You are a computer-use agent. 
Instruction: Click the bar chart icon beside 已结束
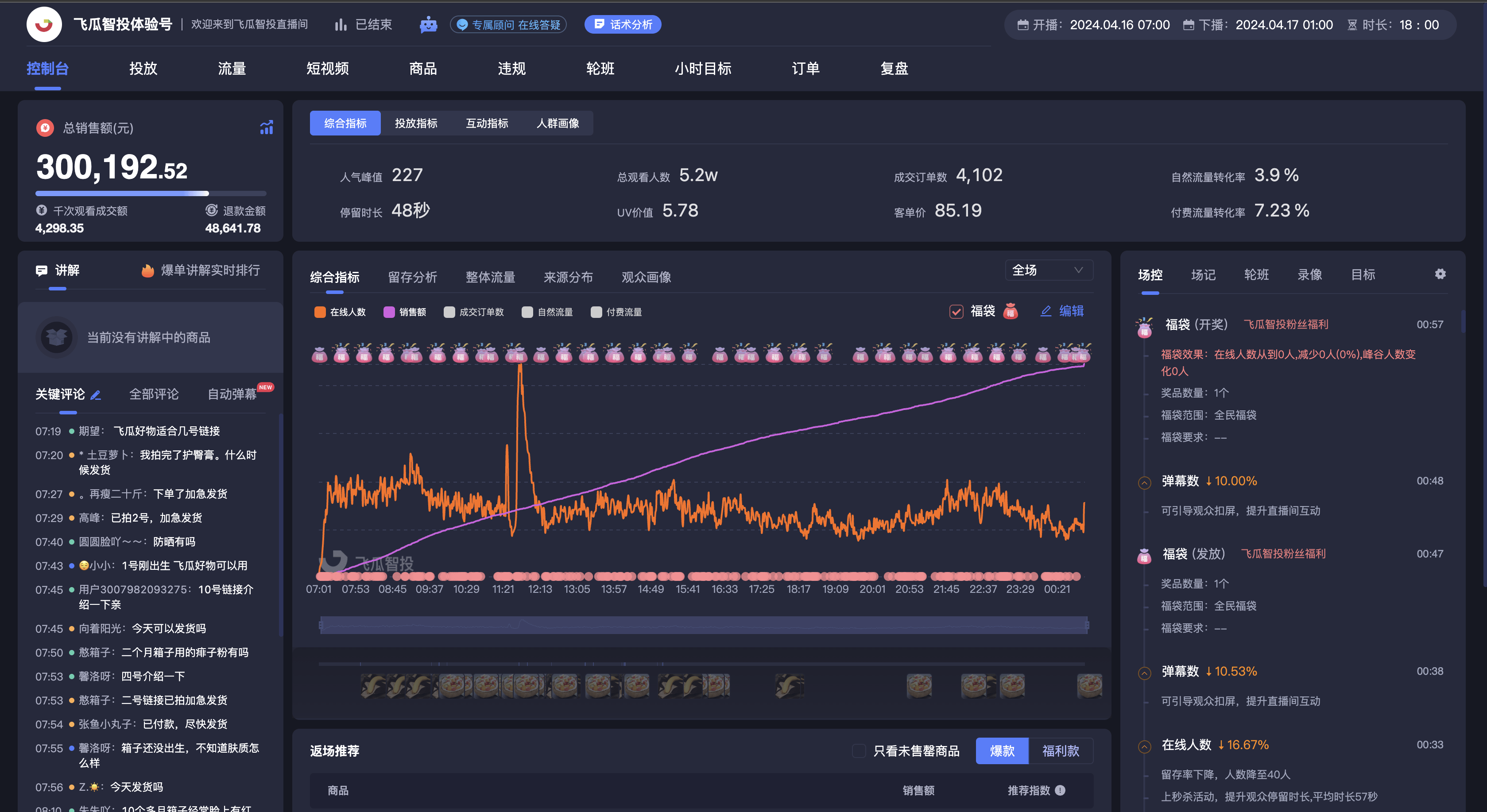[x=341, y=24]
